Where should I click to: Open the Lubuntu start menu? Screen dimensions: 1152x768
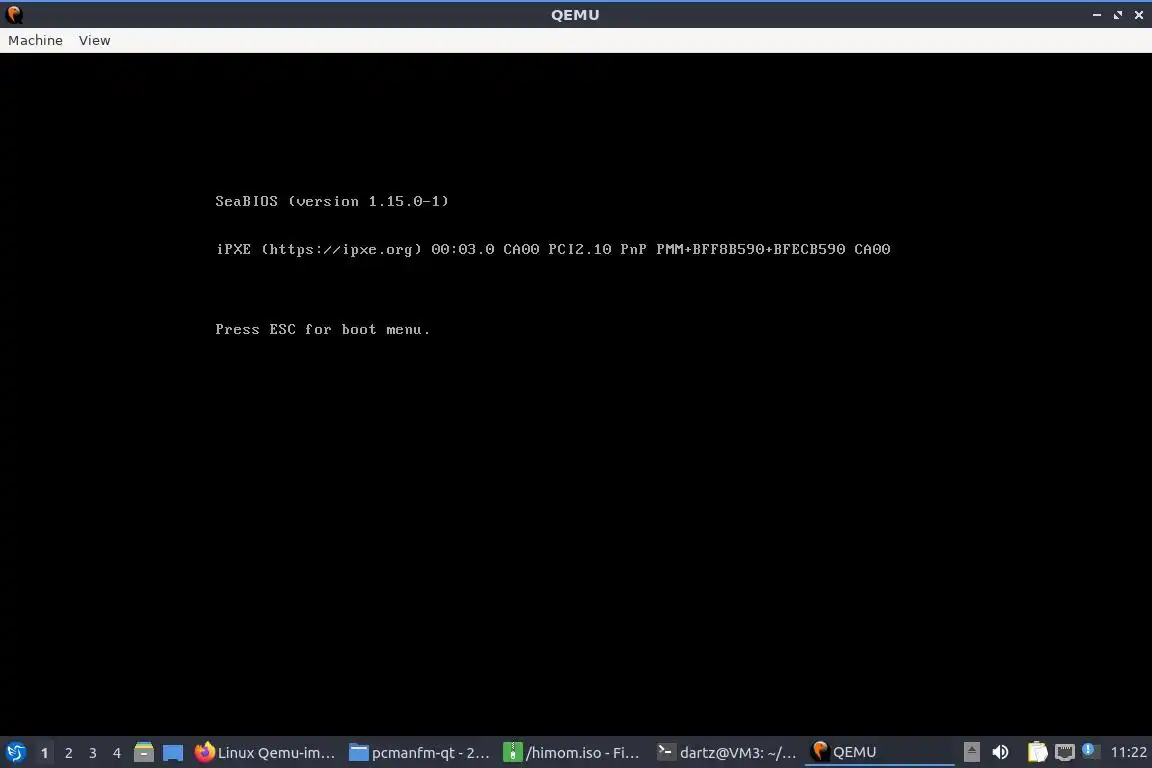(16, 752)
